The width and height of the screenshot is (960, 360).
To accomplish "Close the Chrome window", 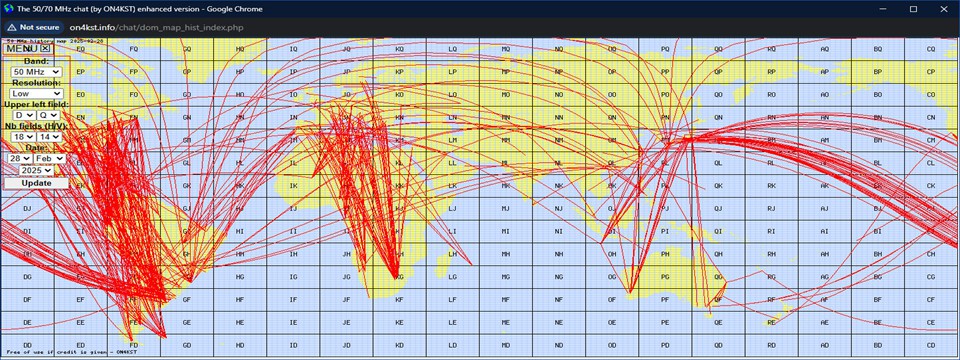I will (x=943, y=9).
